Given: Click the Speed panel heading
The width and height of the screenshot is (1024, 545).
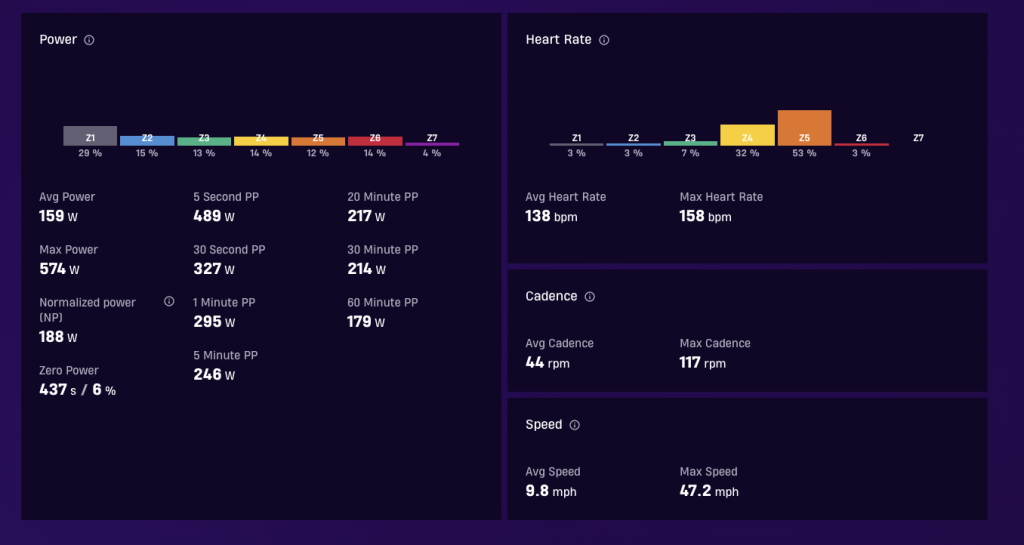Looking at the screenshot, I should click(x=543, y=425).
